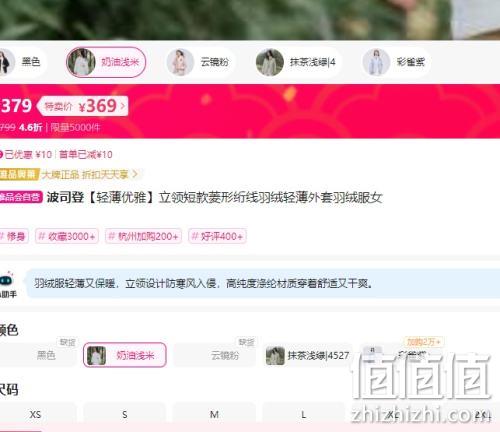
Task: Choose size S
Action: [x=125, y=414]
